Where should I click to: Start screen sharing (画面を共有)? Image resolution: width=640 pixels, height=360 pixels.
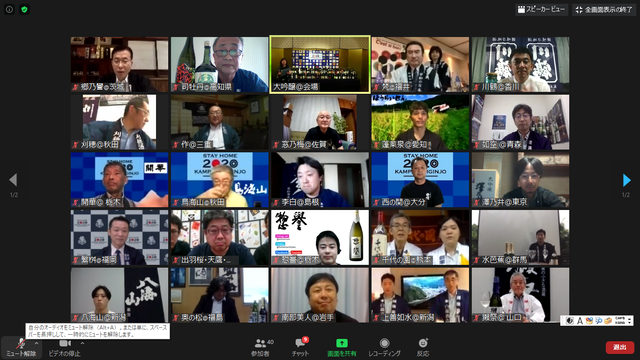pos(342,348)
